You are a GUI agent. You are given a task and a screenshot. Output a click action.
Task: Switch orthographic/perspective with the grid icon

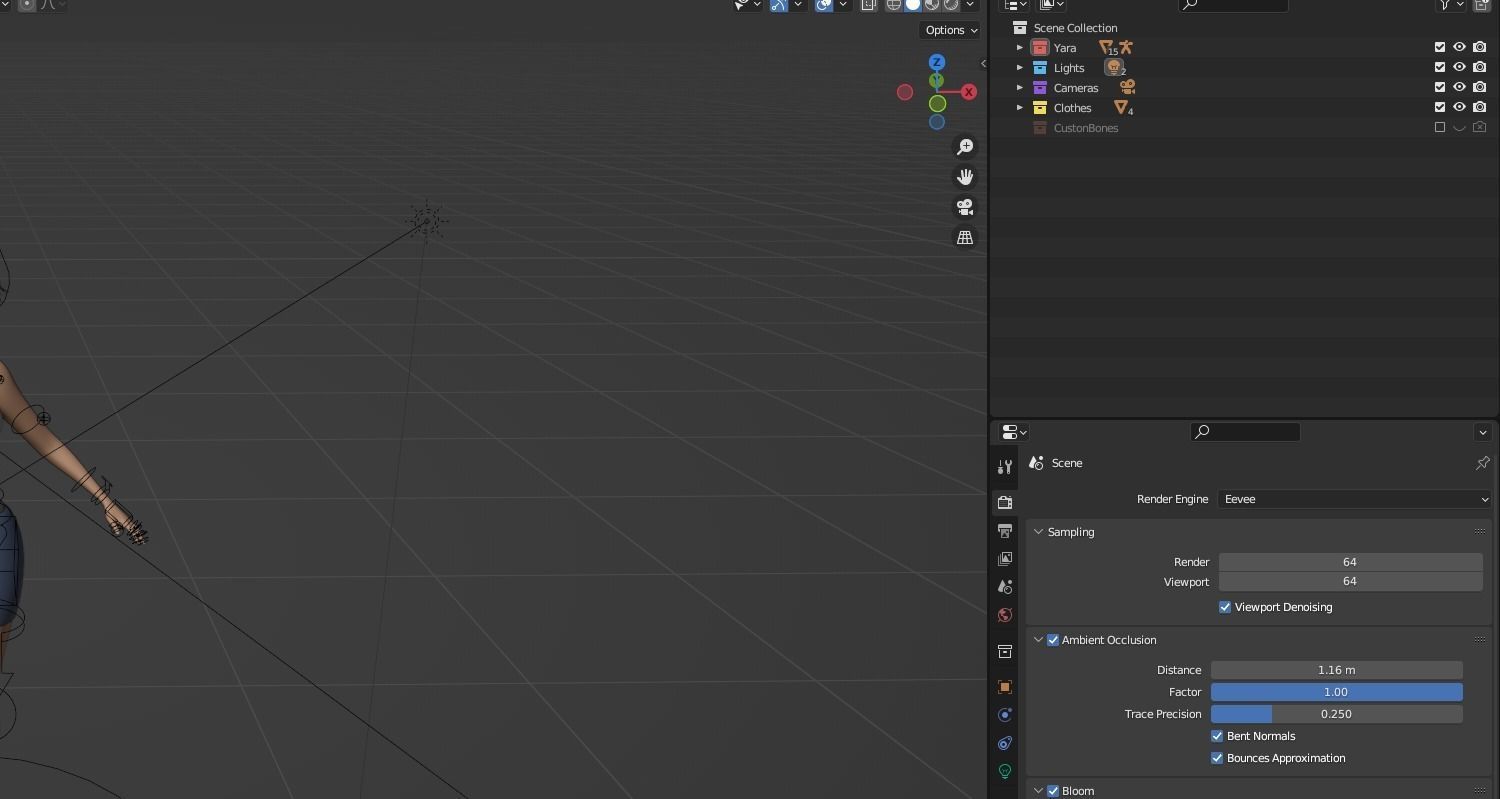point(965,238)
